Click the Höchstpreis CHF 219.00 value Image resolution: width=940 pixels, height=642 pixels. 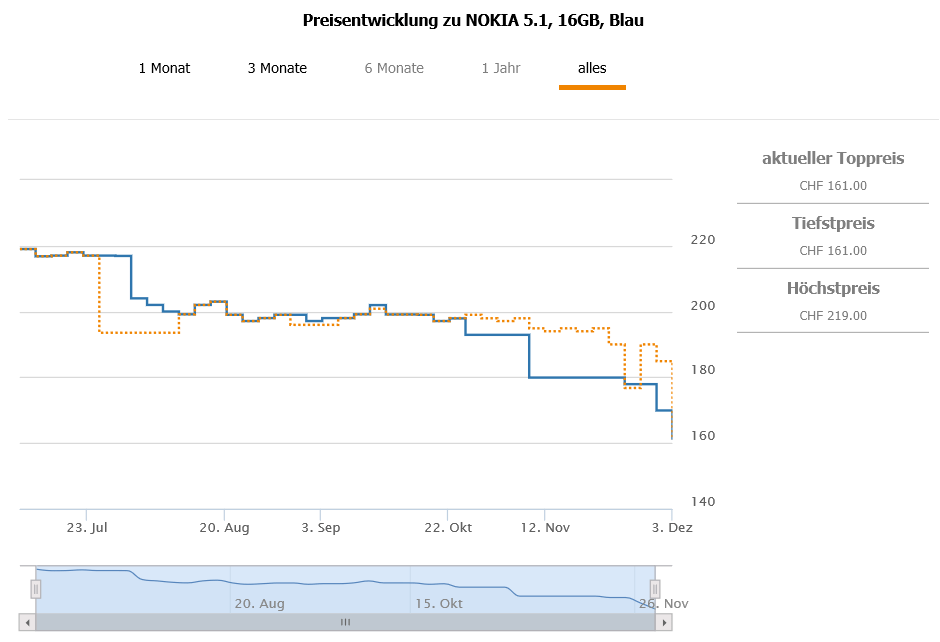point(833,316)
